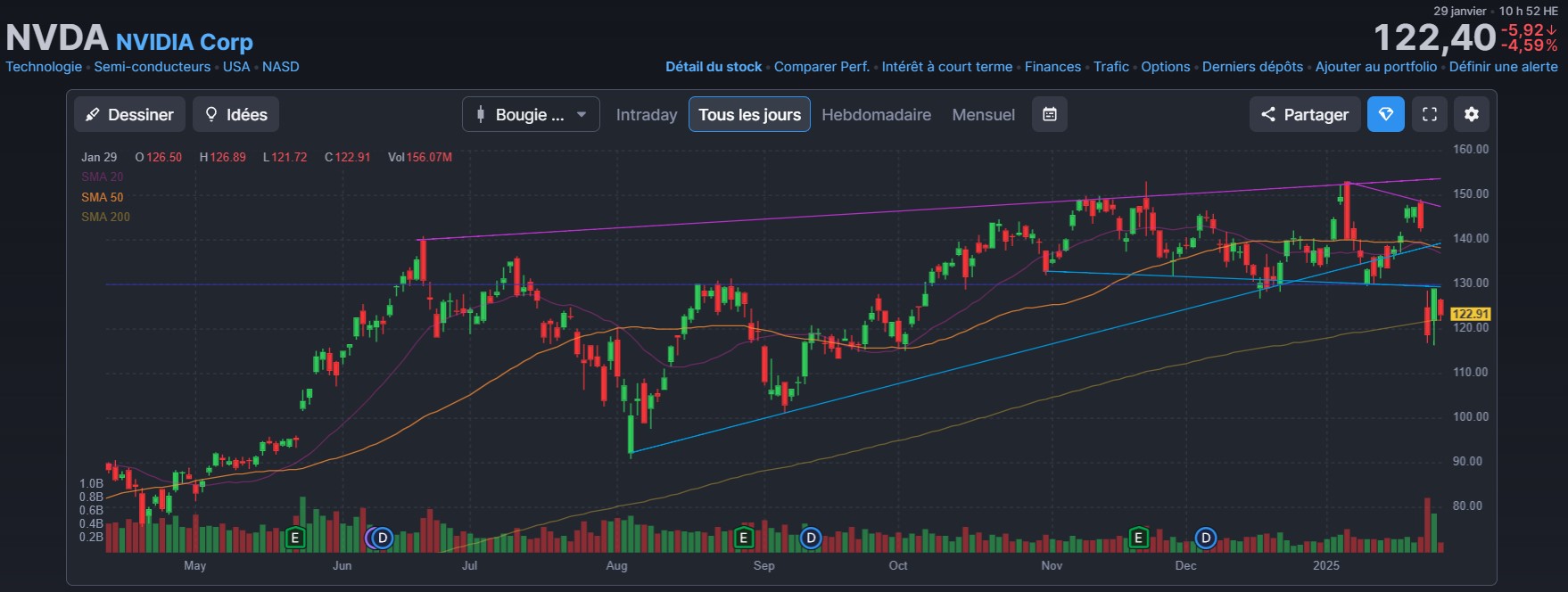
Task: Click the Semi-conducteurs industry link
Action: (153, 67)
